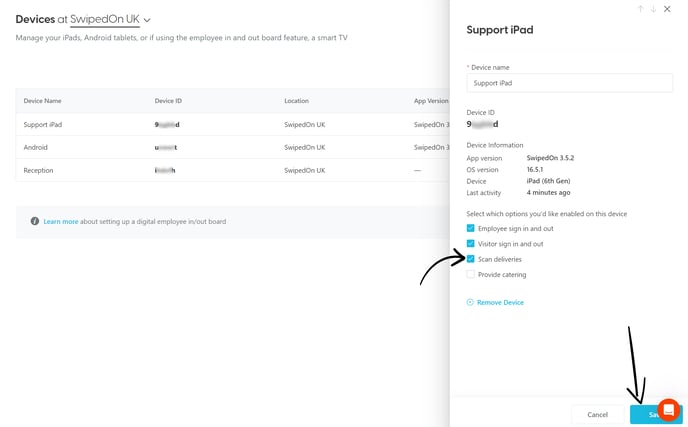
Task: Select the Reception device row name
Action: coord(38,170)
